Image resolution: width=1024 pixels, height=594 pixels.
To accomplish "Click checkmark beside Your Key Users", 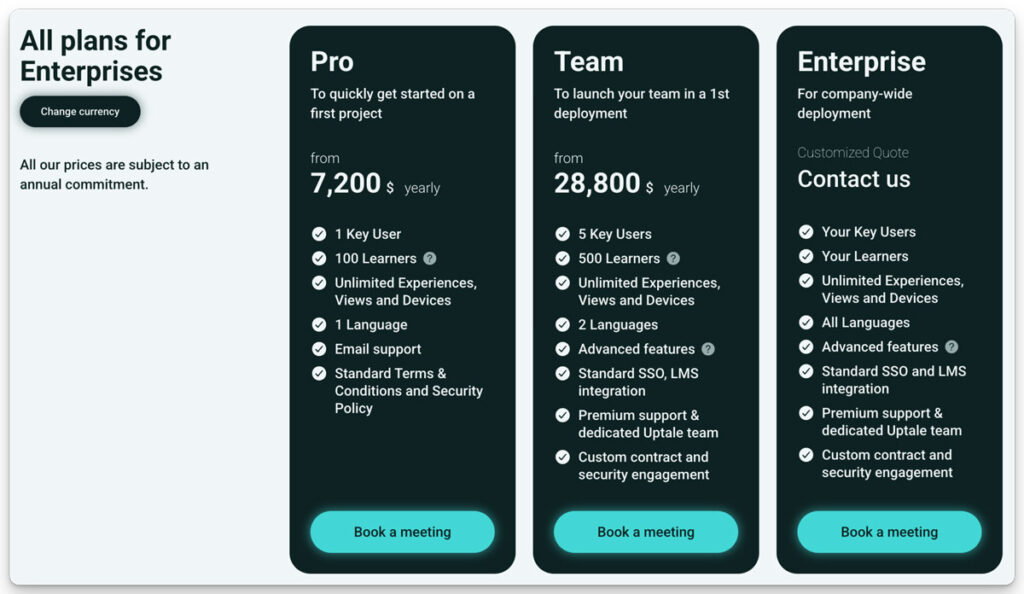I will [x=806, y=232].
